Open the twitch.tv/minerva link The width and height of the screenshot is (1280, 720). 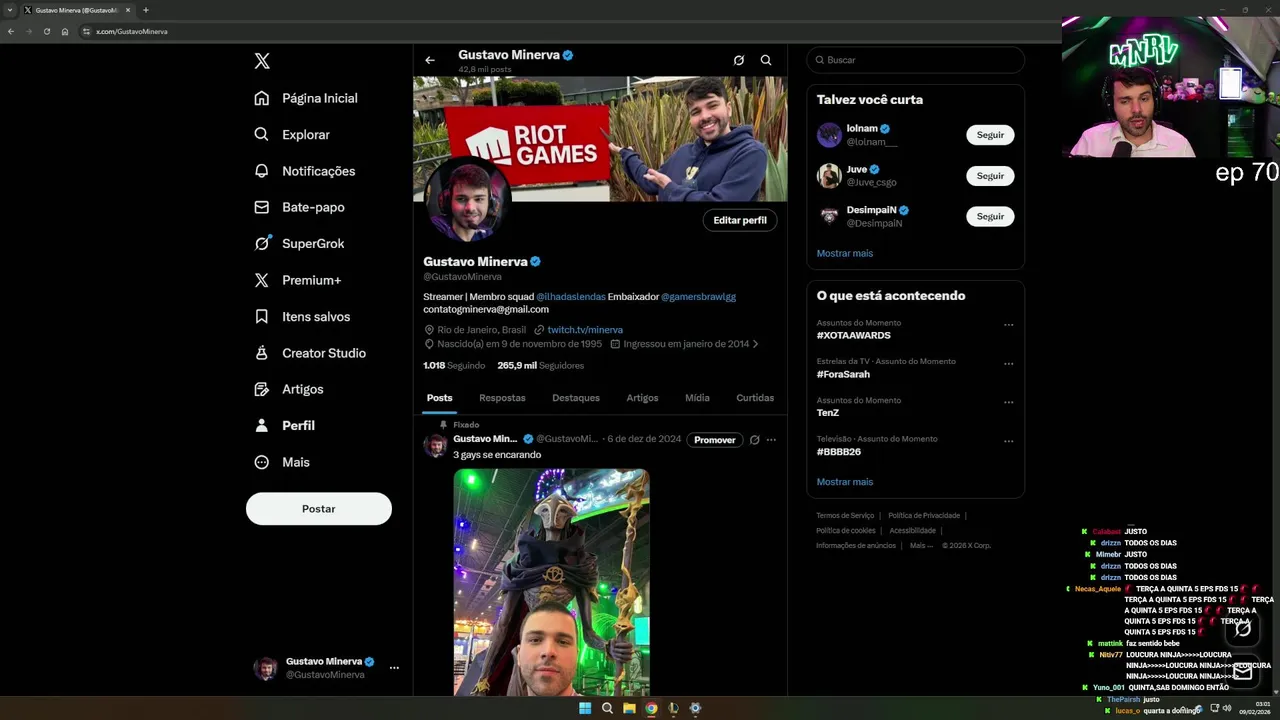(585, 330)
